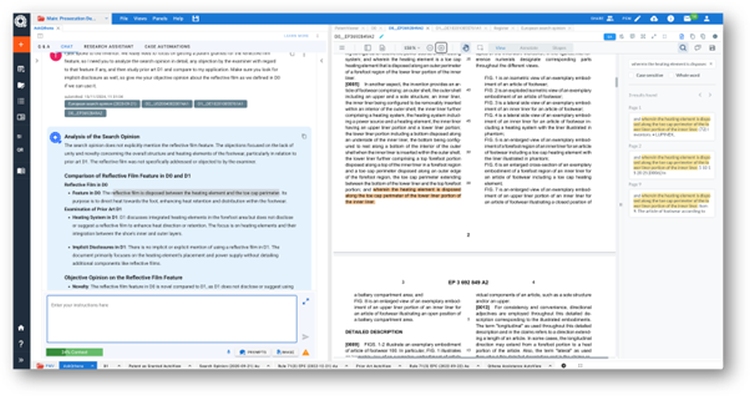Image resolution: width=750 pixels, height=396 pixels.
Task: Switch to the Research Assistant tab
Action: 109,47
